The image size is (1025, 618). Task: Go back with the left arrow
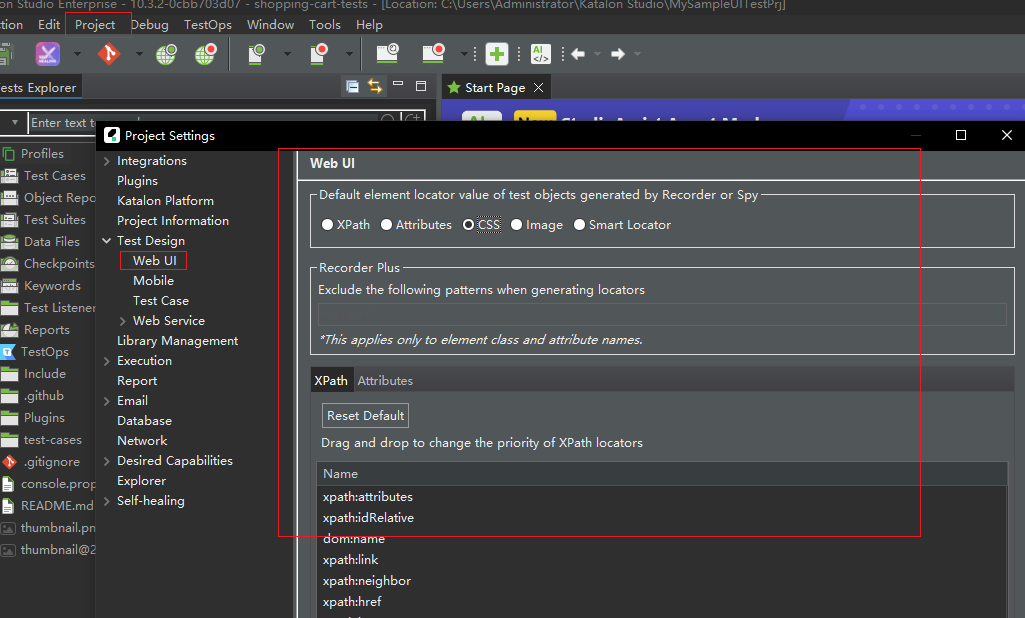pos(578,54)
